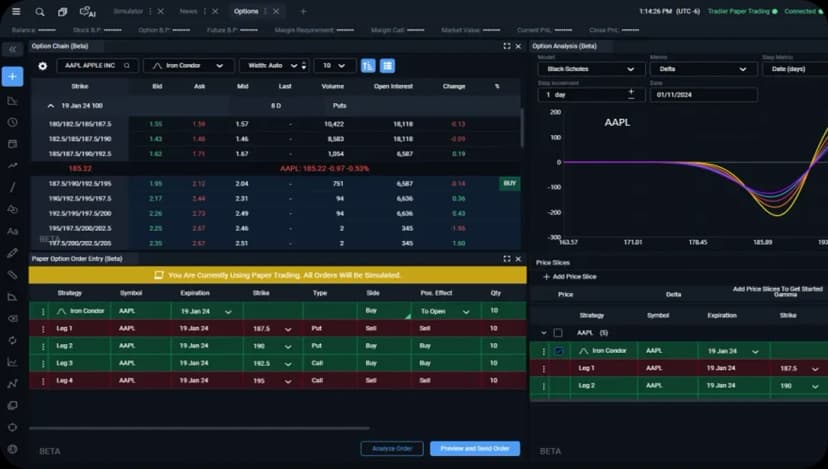Screen dimensions: 828x469
Task: Click the calendar icon in left sidebar
Action: pyautogui.click(x=13, y=144)
